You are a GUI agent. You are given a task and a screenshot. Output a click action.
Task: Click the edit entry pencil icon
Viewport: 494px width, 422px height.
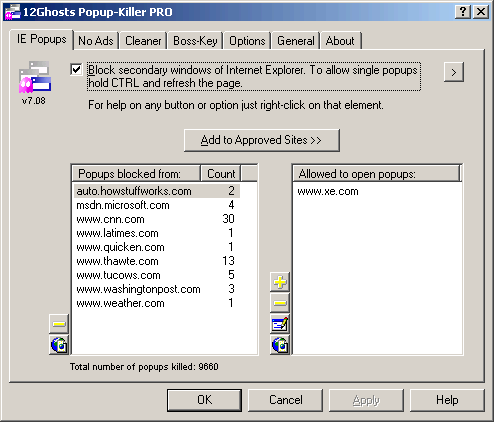pos(280,324)
